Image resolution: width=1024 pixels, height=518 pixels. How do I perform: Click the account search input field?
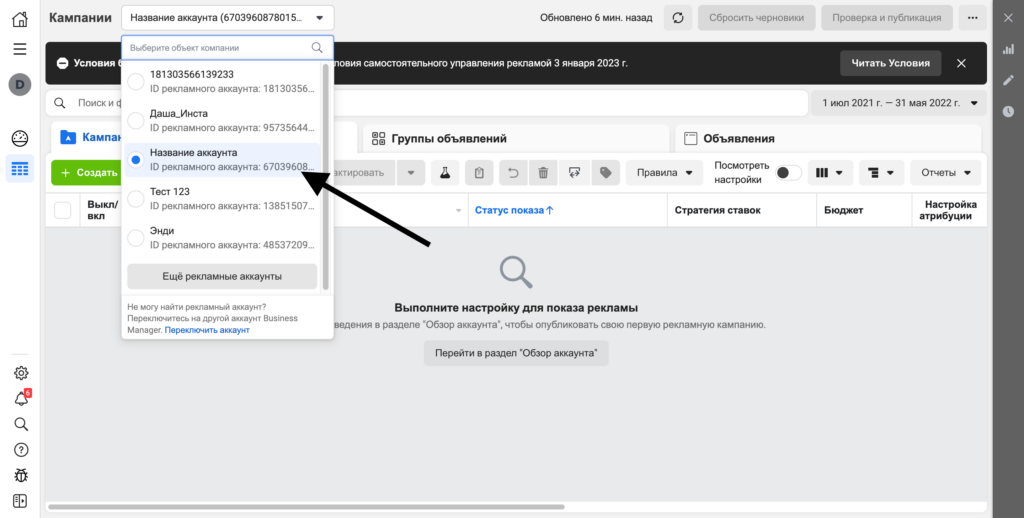(x=218, y=47)
